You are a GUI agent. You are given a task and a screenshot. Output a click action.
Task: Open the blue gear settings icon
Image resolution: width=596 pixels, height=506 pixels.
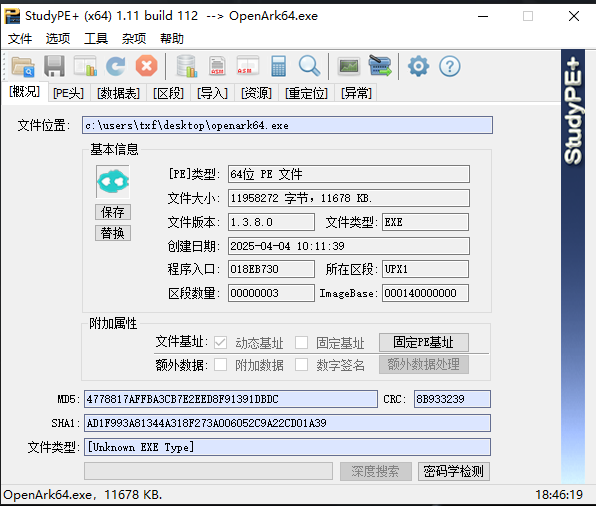click(418, 66)
